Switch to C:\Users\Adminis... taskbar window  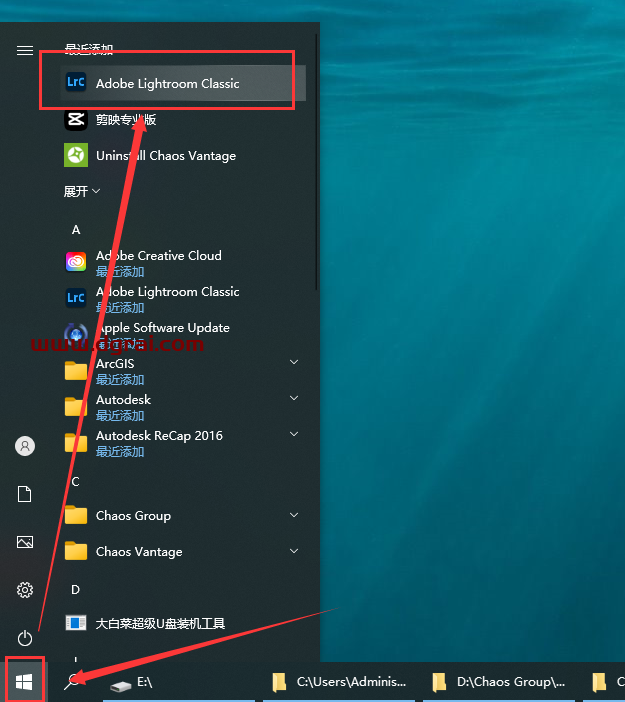coord(339,682)
